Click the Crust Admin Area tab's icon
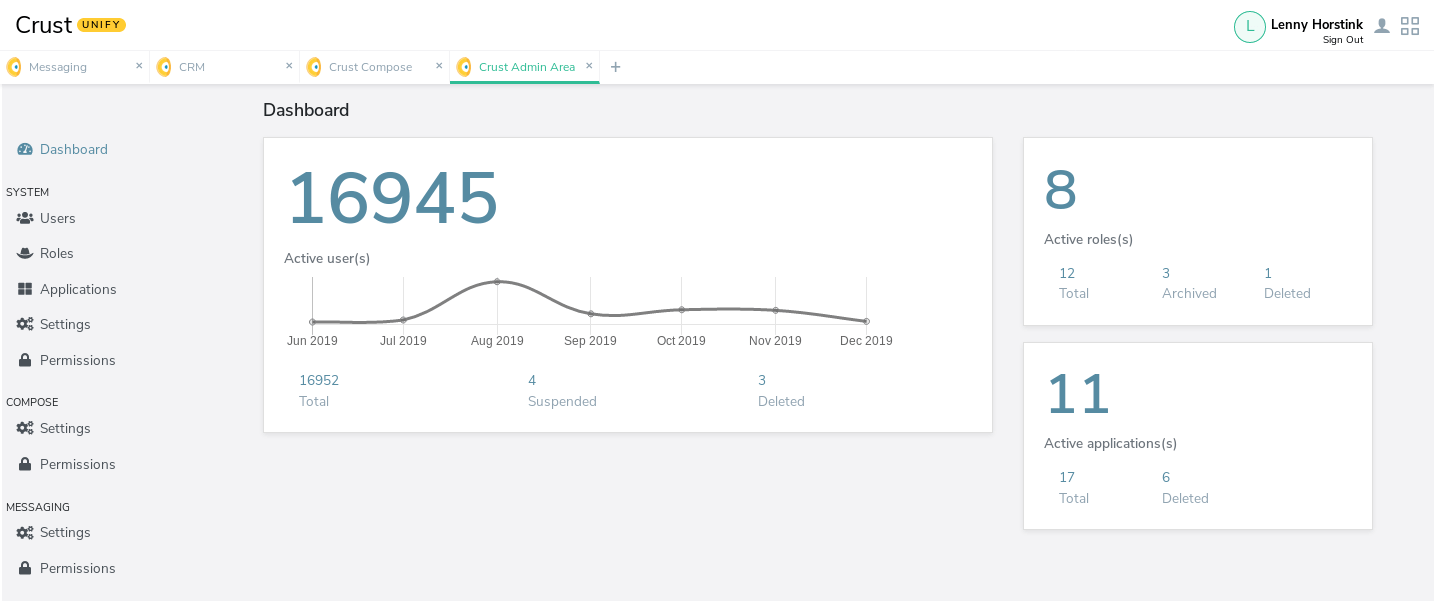This screenshot has width=1434, height=601. click(464, 67)
